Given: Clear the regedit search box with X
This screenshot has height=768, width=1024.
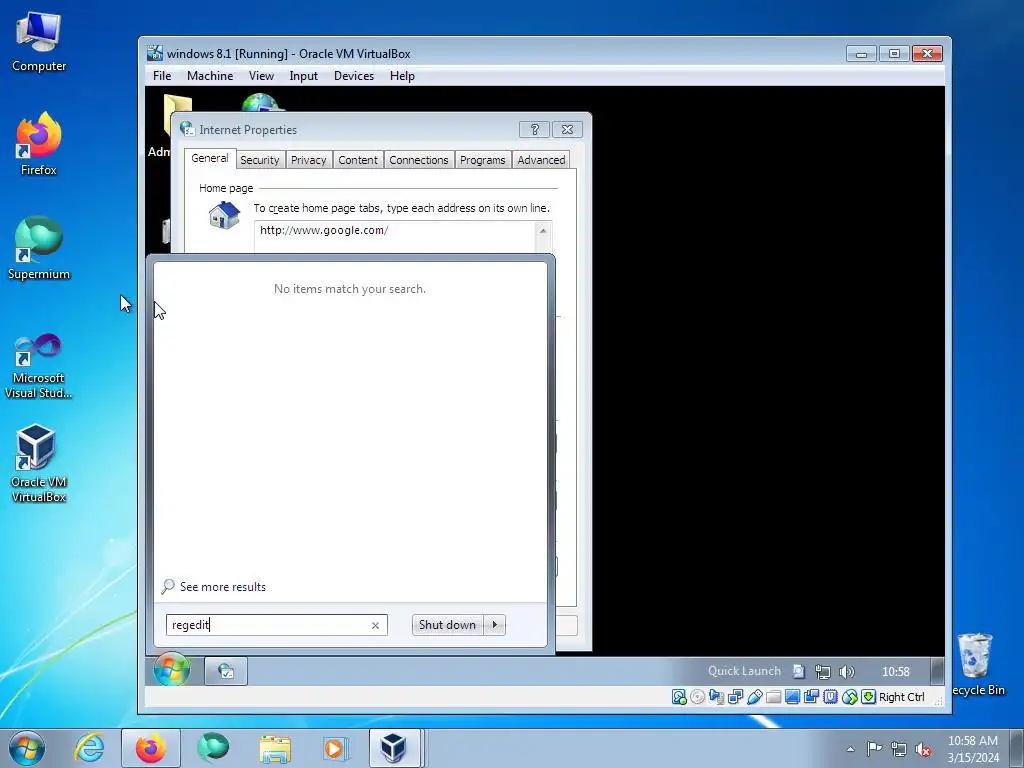Looking at the screenshot, I should 376,626.
